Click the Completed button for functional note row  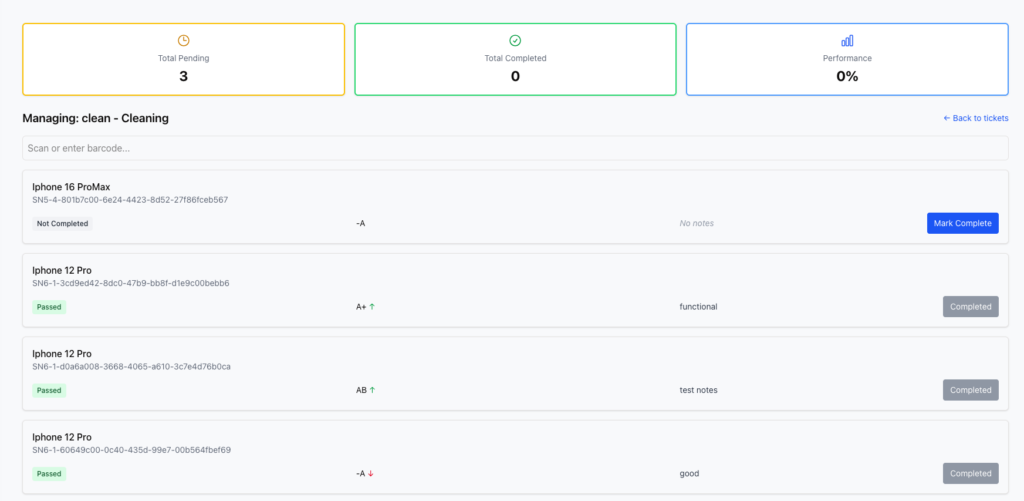click(970, 306)
